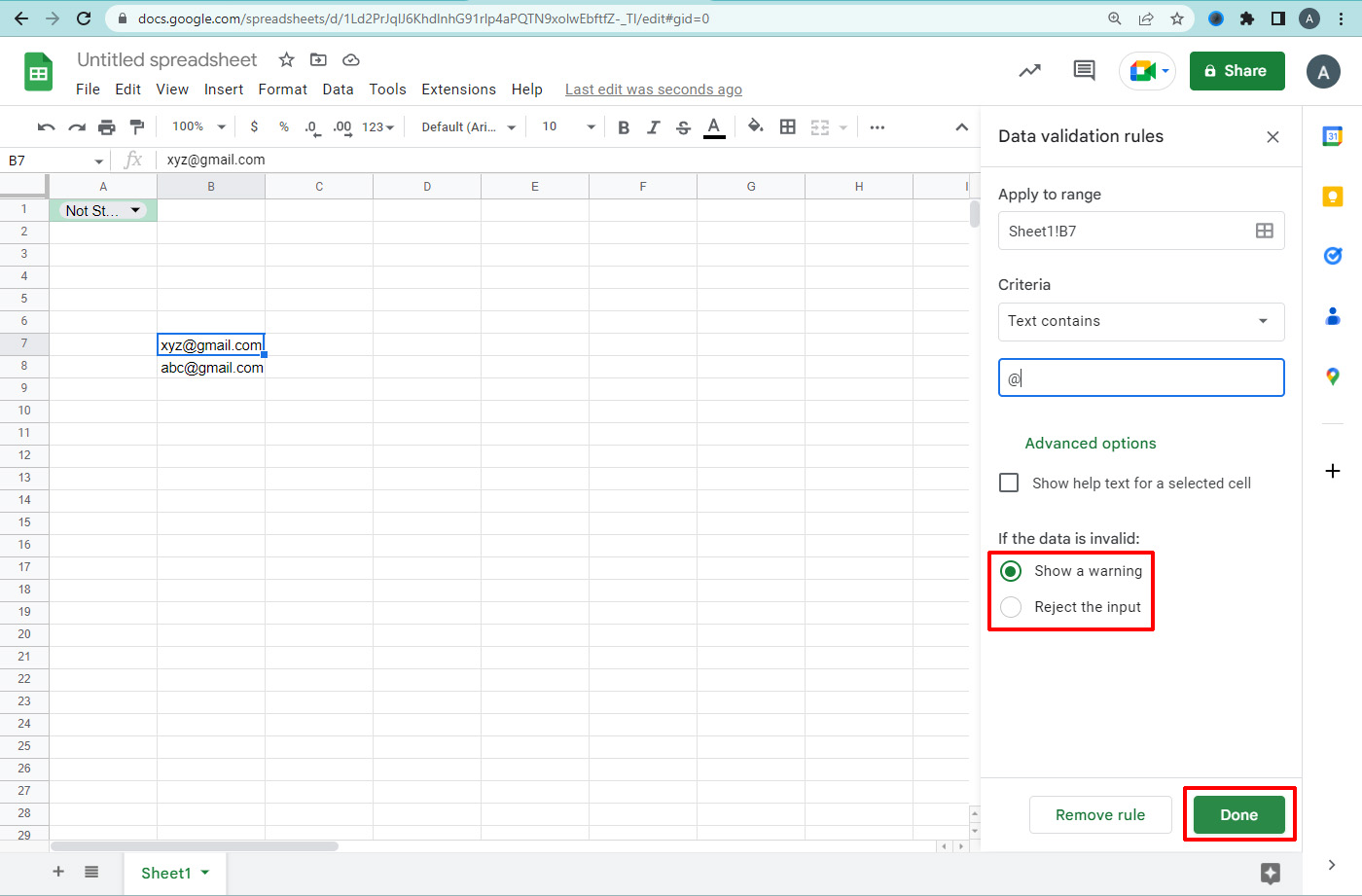Toggle bold formatting

click(x=624, y=127)
